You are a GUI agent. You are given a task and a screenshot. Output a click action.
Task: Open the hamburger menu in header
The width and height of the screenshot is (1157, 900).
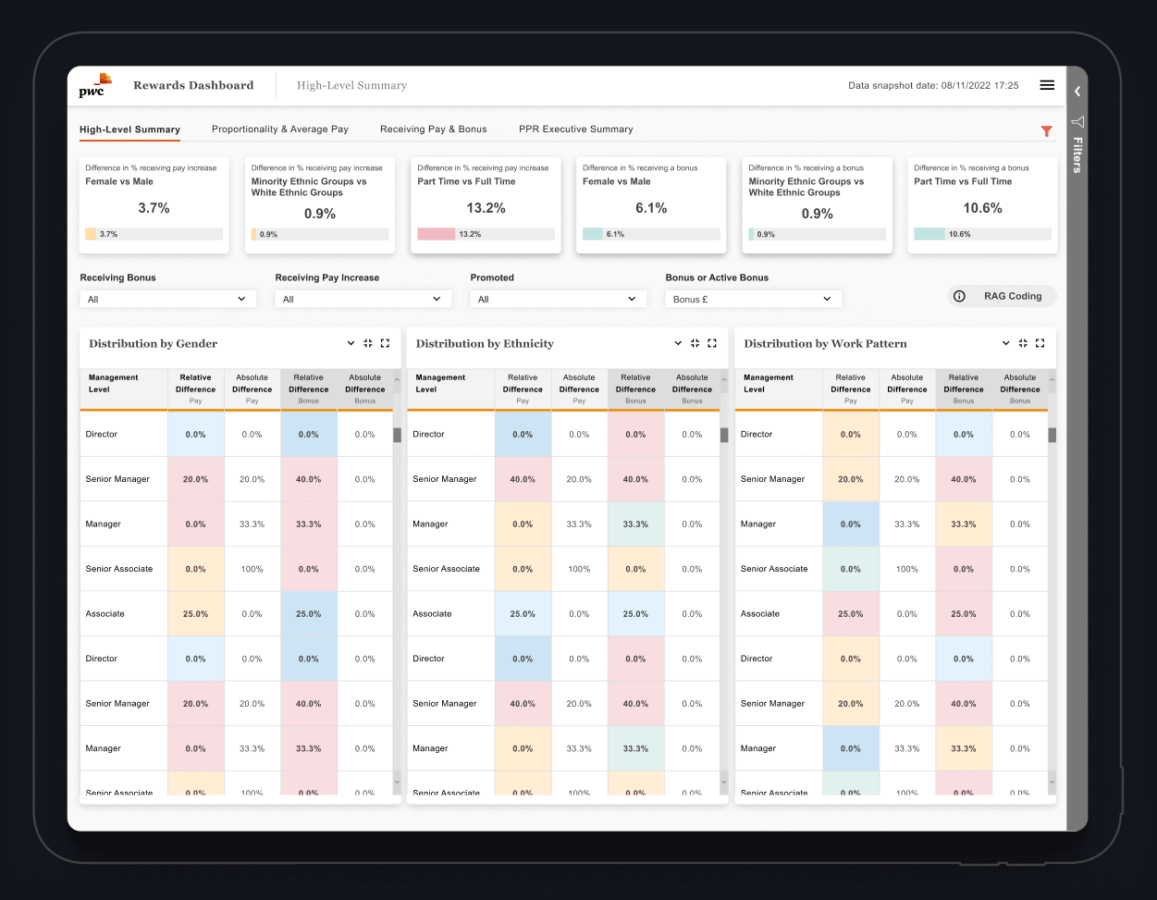coord(1047,86)
